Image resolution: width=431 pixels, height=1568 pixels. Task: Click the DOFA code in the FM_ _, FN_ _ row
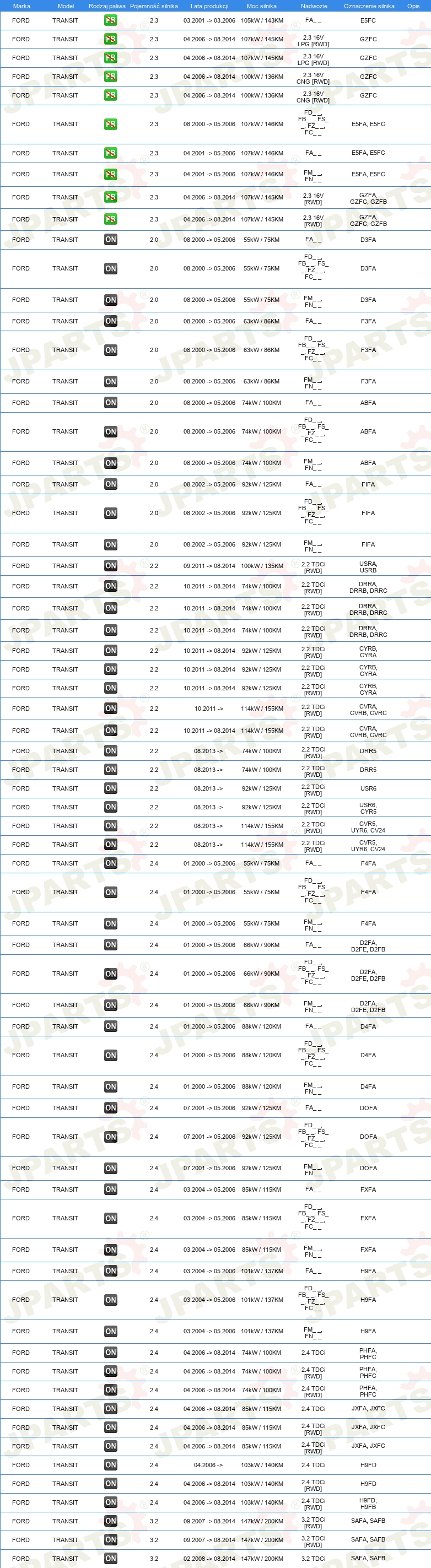coord(368,1168)
